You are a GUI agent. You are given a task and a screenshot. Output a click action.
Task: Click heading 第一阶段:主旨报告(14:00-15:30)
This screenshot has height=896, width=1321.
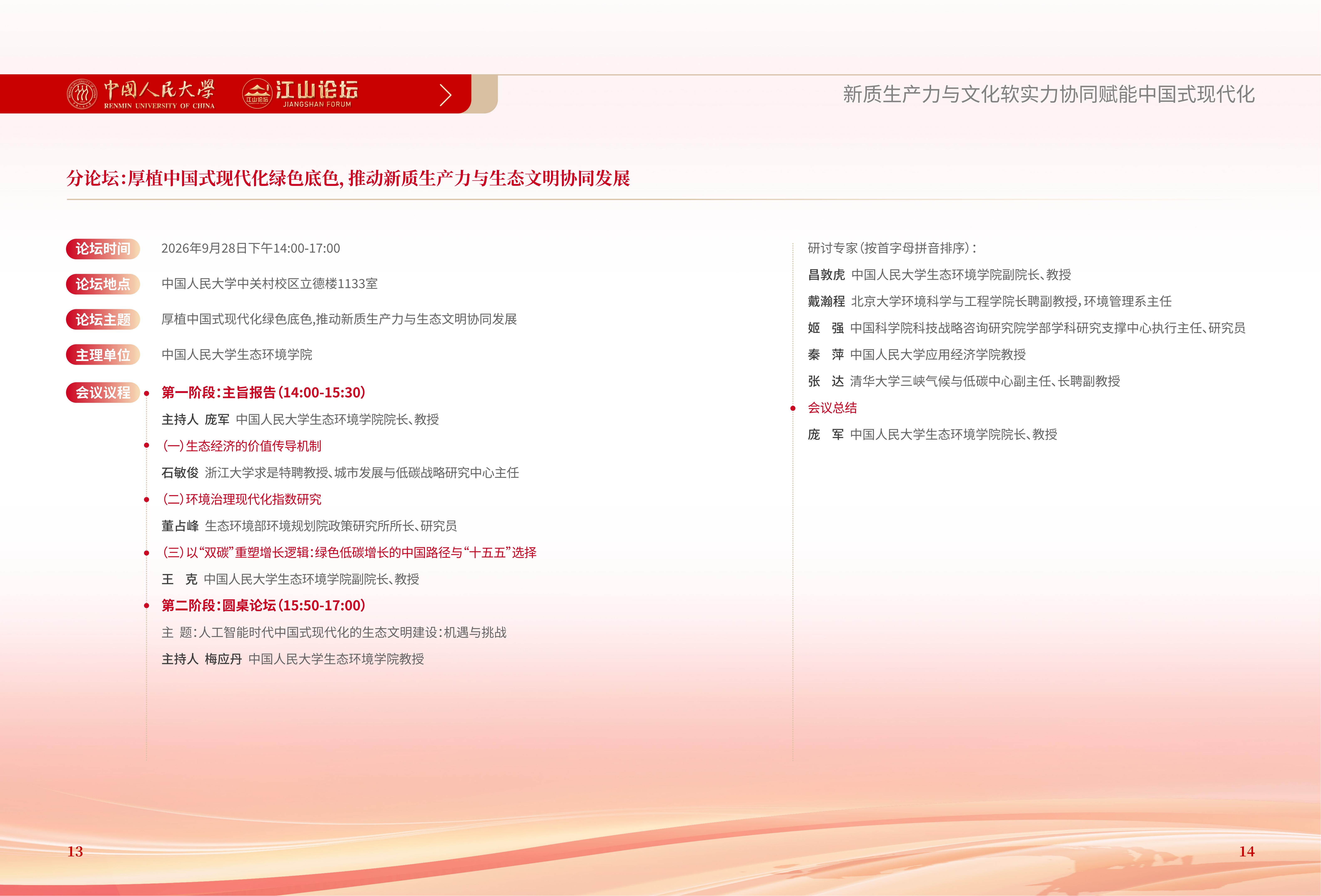264,393
